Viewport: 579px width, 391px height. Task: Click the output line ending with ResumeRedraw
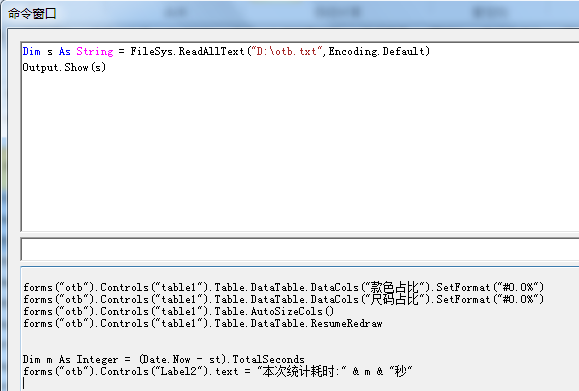click(203, 323)
